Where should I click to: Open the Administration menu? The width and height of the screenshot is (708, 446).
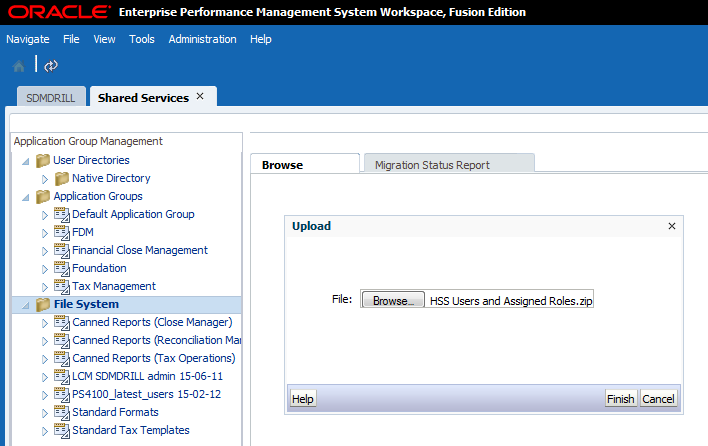tap(202, 39)
